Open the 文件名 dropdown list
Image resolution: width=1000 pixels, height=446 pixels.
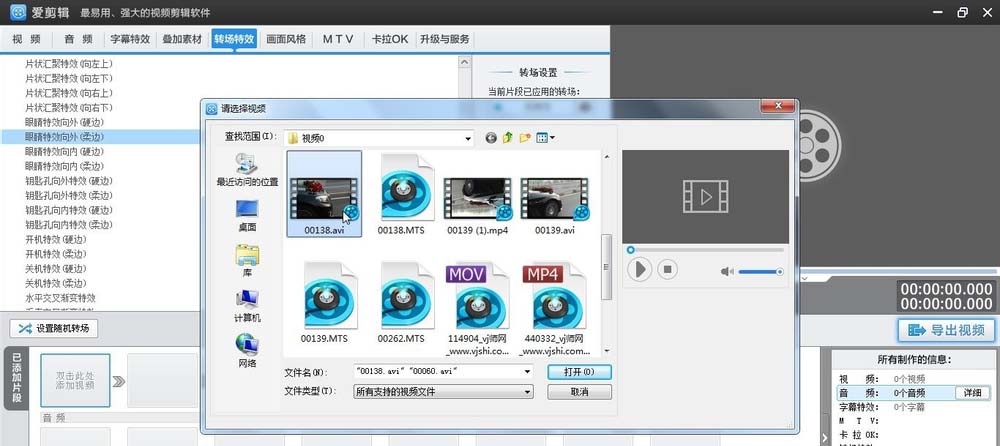[526, 371]
